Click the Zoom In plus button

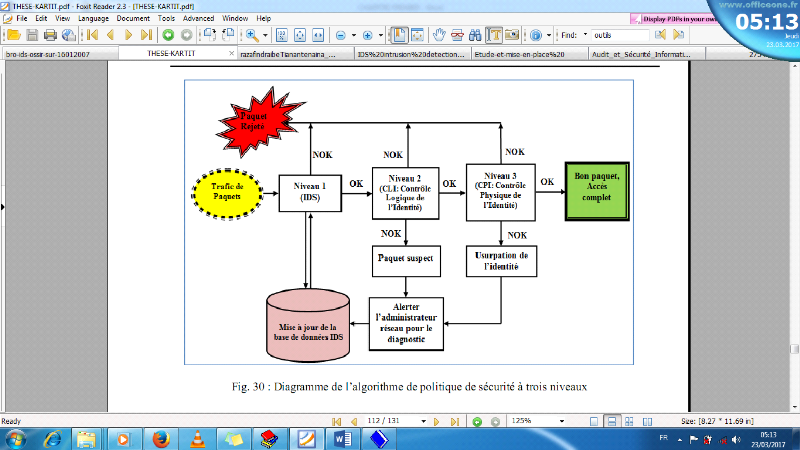click(367, 35)
